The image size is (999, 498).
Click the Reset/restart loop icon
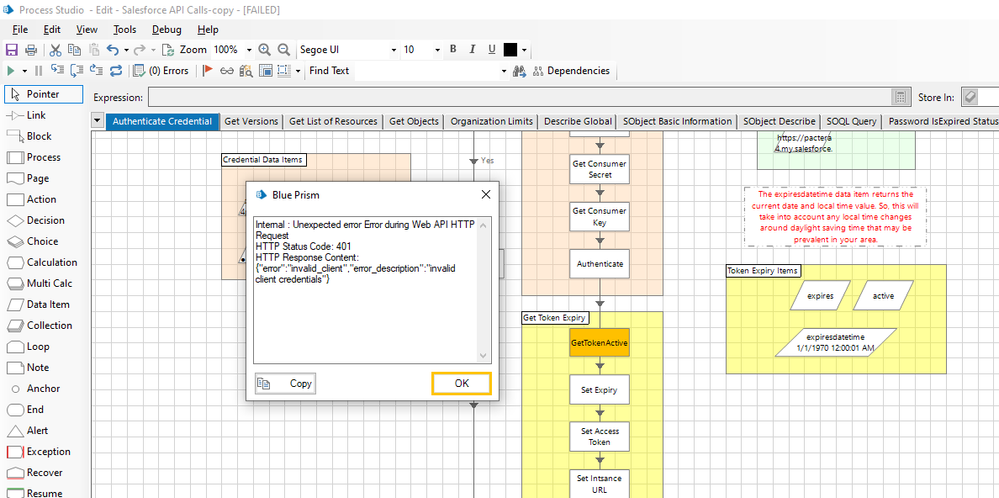pyautogui.click(x=116, y=71)
